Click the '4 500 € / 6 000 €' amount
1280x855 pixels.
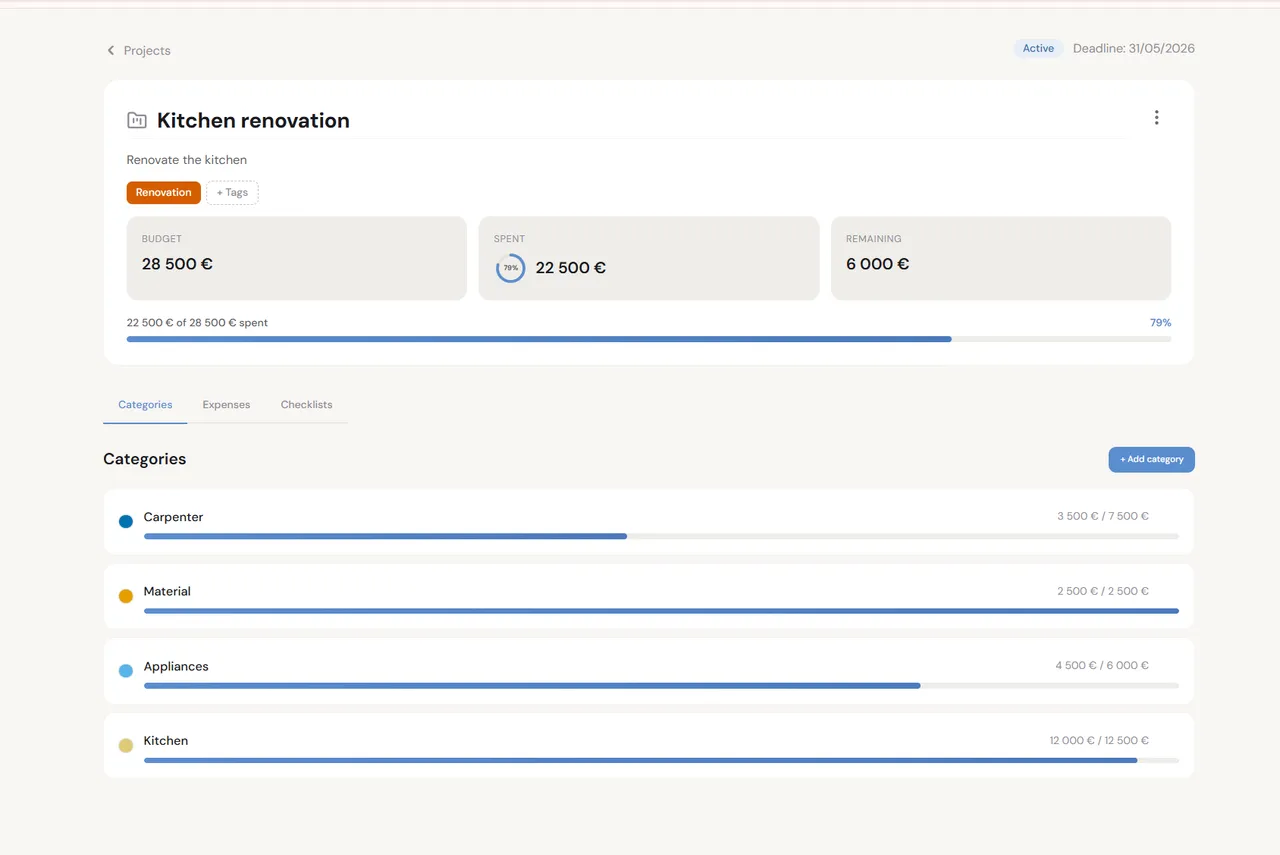point(1102,666)
